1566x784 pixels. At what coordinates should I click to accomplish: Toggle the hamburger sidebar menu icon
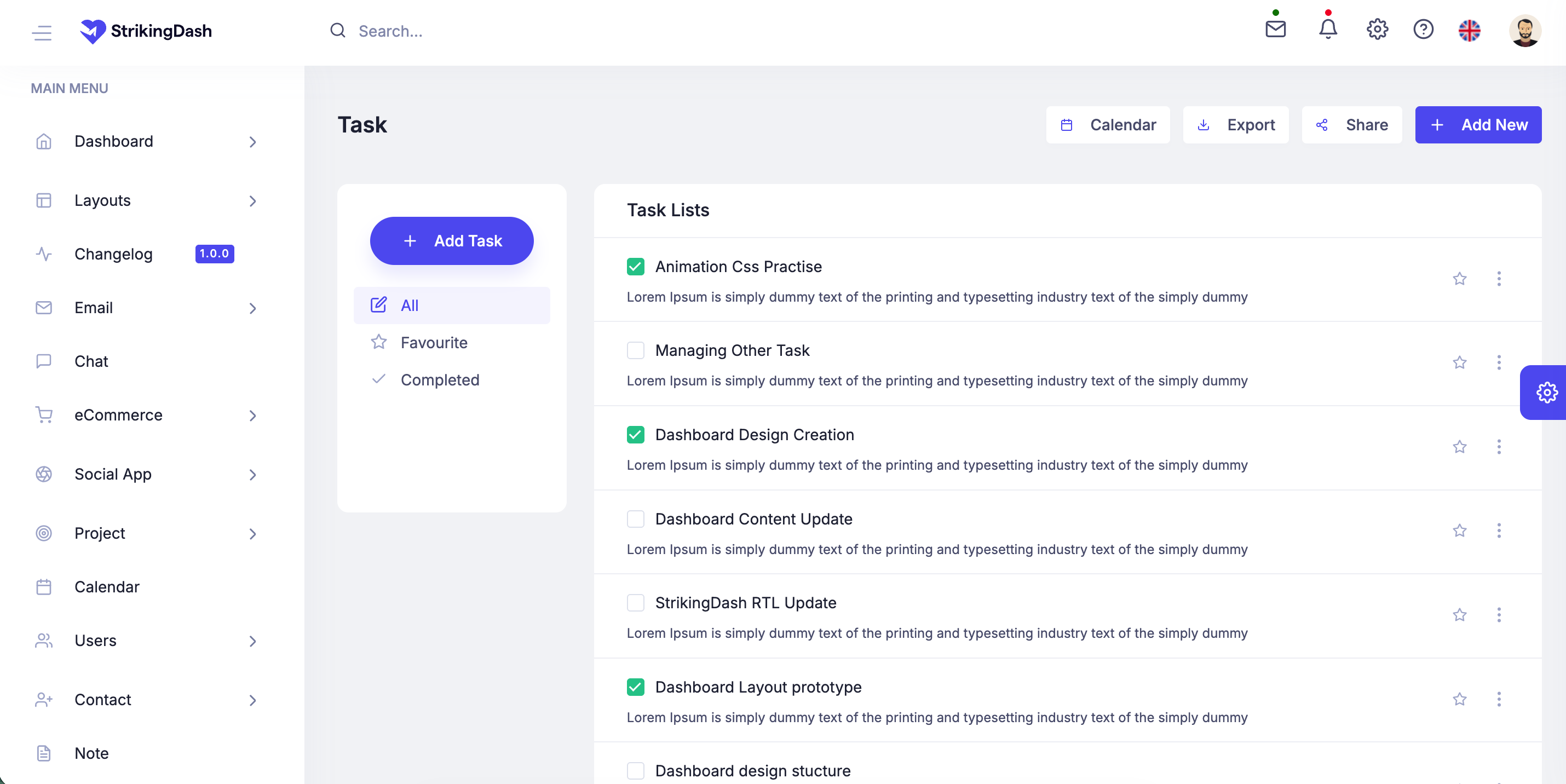pos(42,32)
